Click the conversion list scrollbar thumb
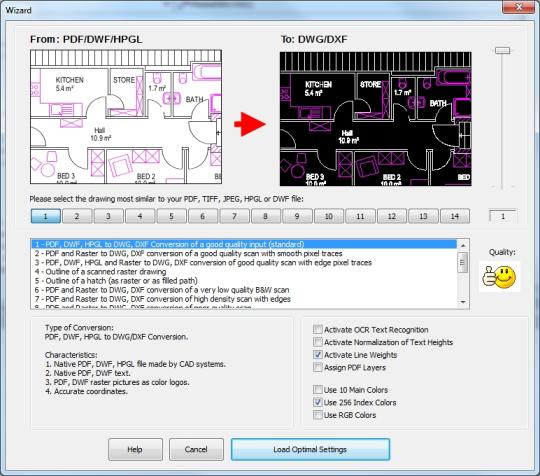 pos(463,262)
